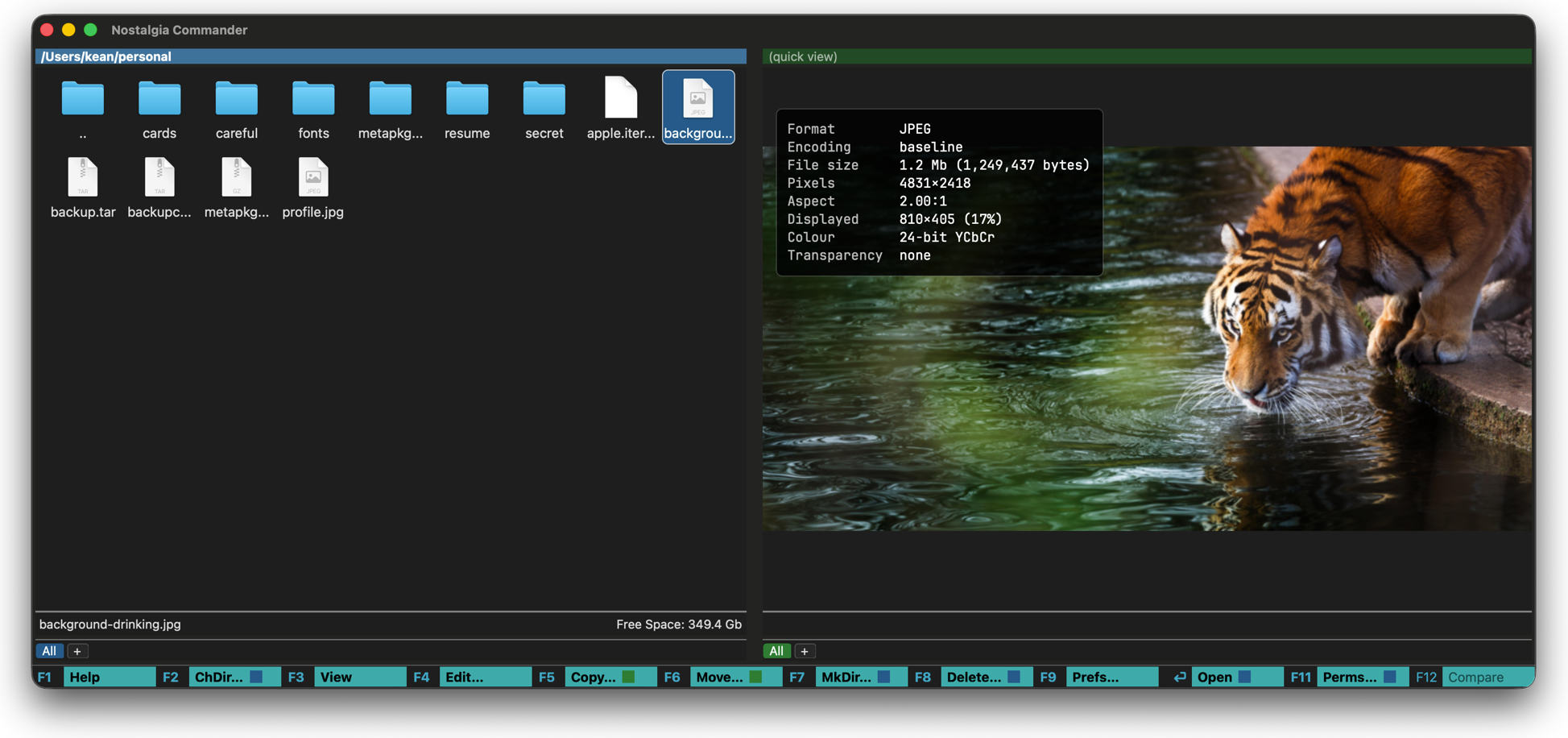This screenshot has width=1568, height=738.
Task: Select the backupc... TAR archive
Action: point(159,187)
